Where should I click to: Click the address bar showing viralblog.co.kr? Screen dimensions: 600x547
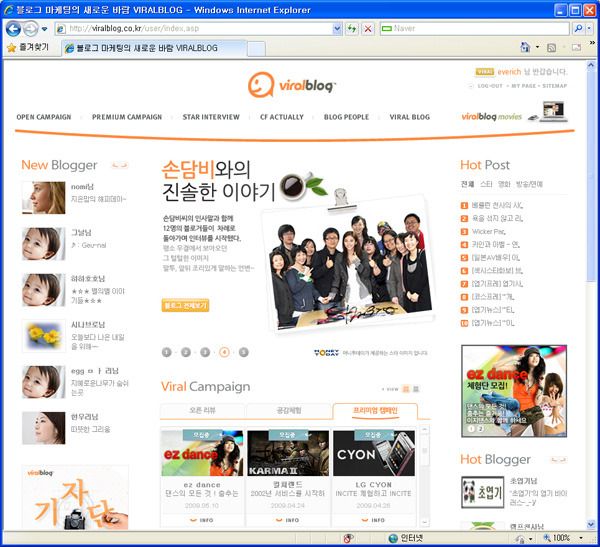(x=193, y=28)
